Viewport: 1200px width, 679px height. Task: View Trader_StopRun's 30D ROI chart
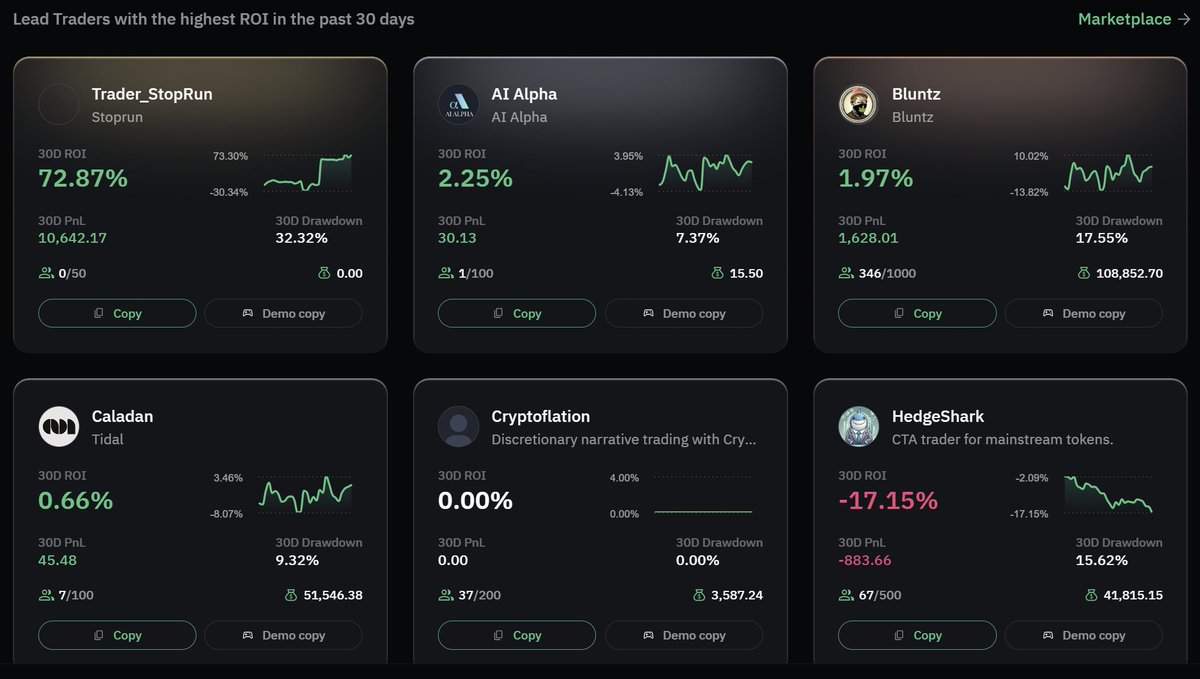pos(307,174)
